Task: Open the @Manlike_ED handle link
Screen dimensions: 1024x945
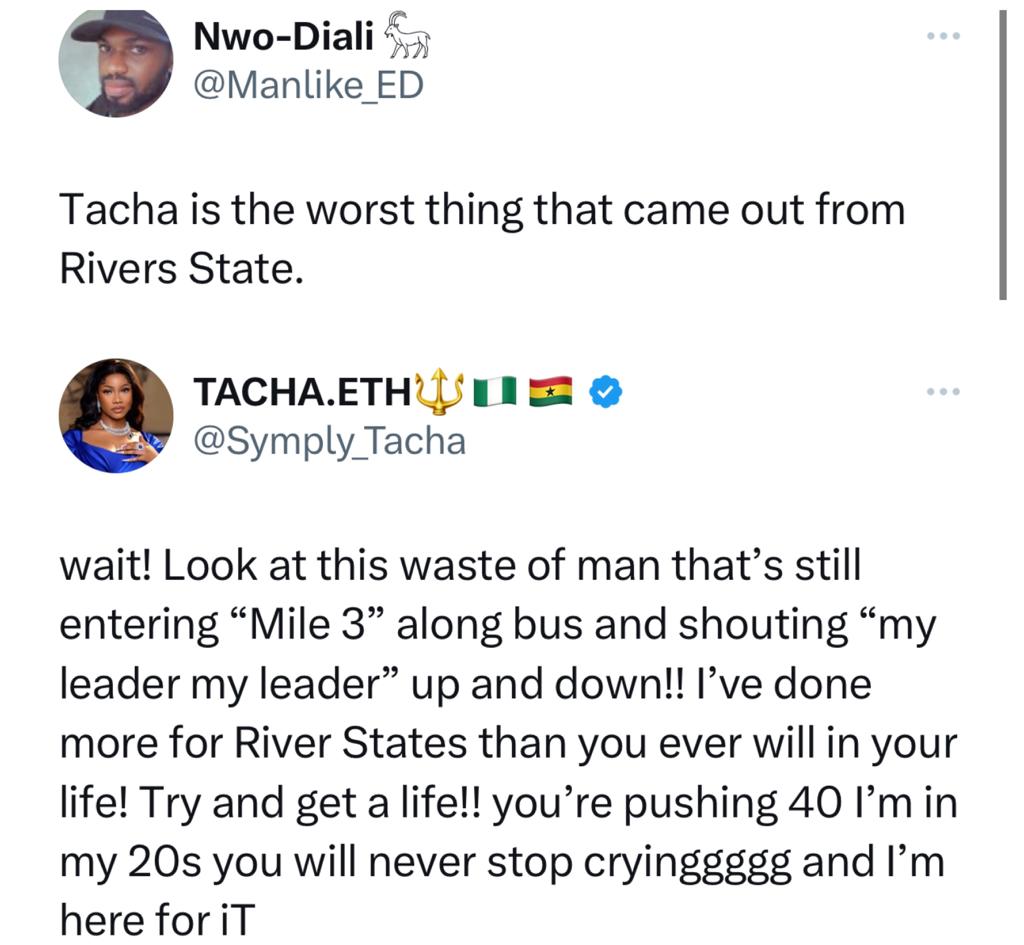Action: click(x=308, y=86)
